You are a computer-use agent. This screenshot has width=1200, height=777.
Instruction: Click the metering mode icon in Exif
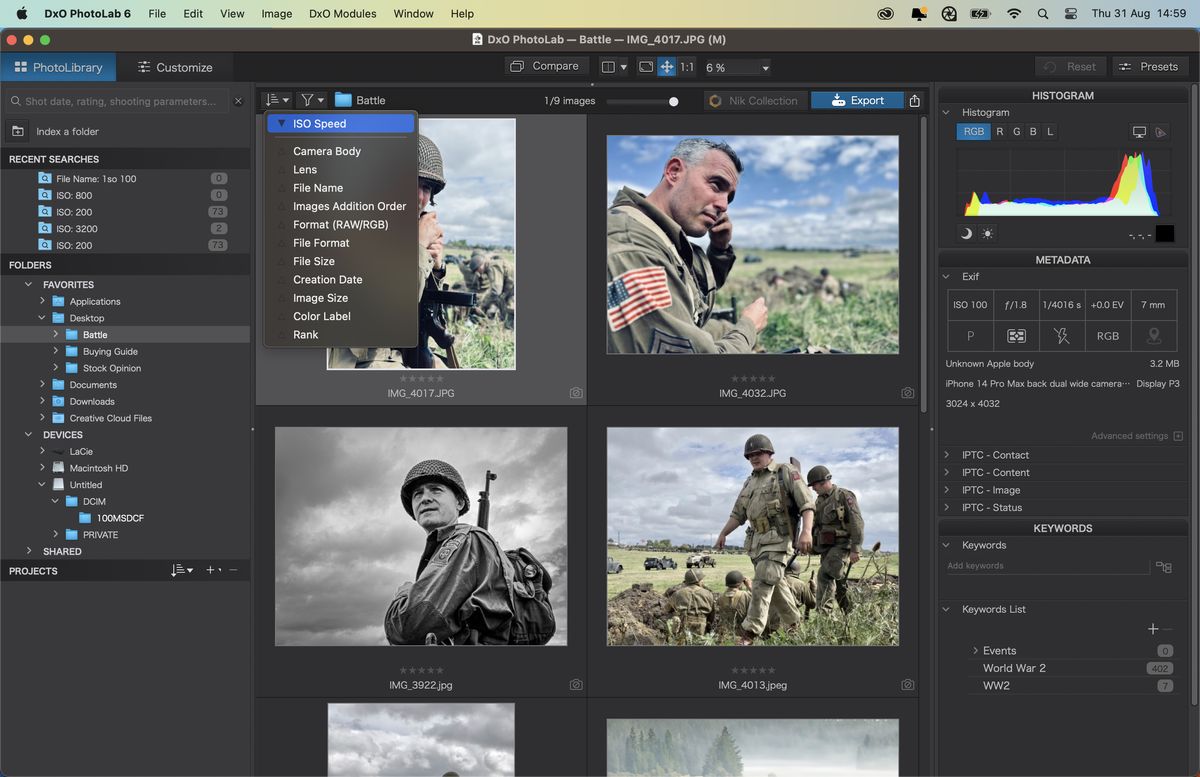click(x=1016, y=336)
